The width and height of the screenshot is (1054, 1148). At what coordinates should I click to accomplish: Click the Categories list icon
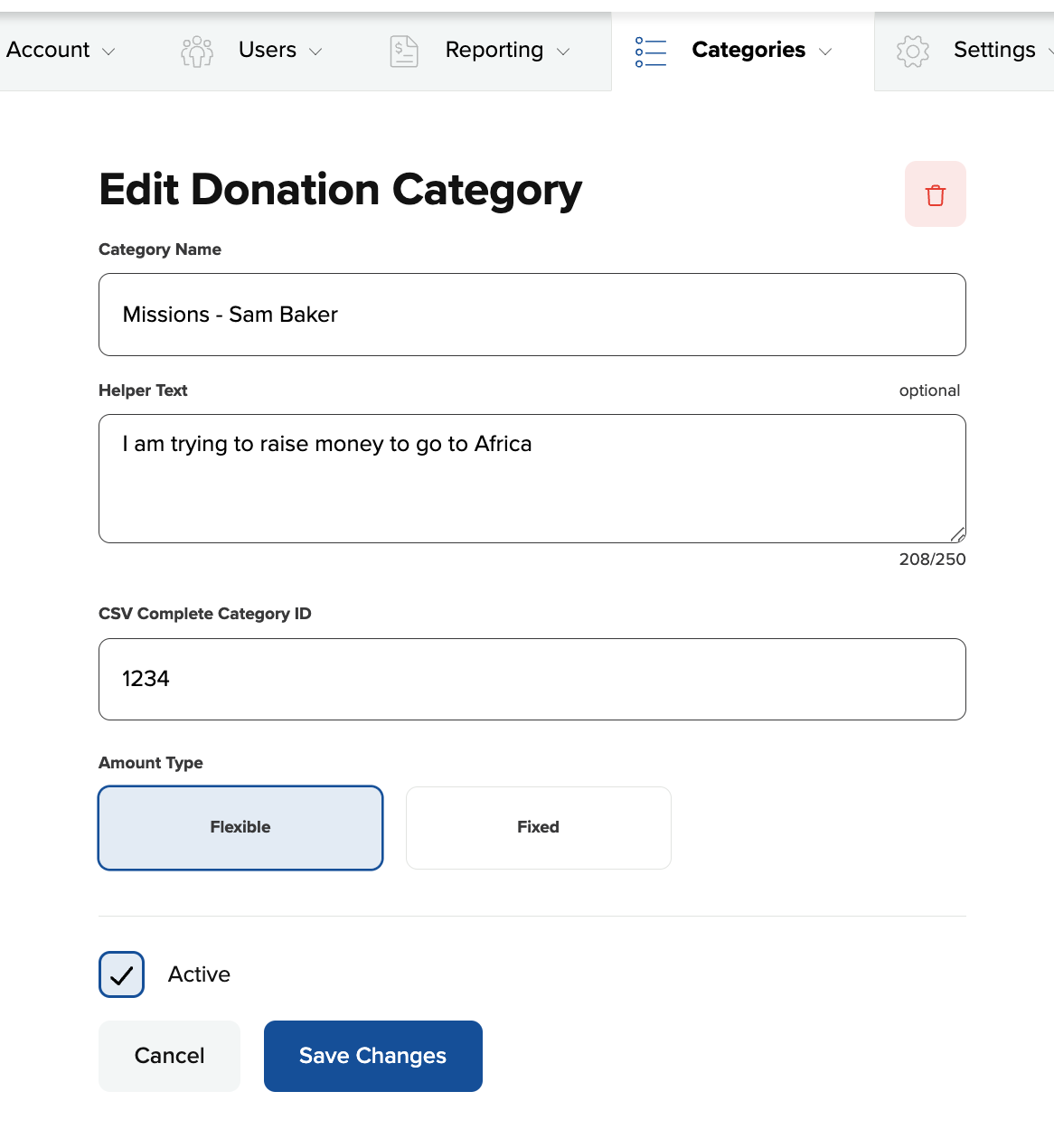(651, 52)
